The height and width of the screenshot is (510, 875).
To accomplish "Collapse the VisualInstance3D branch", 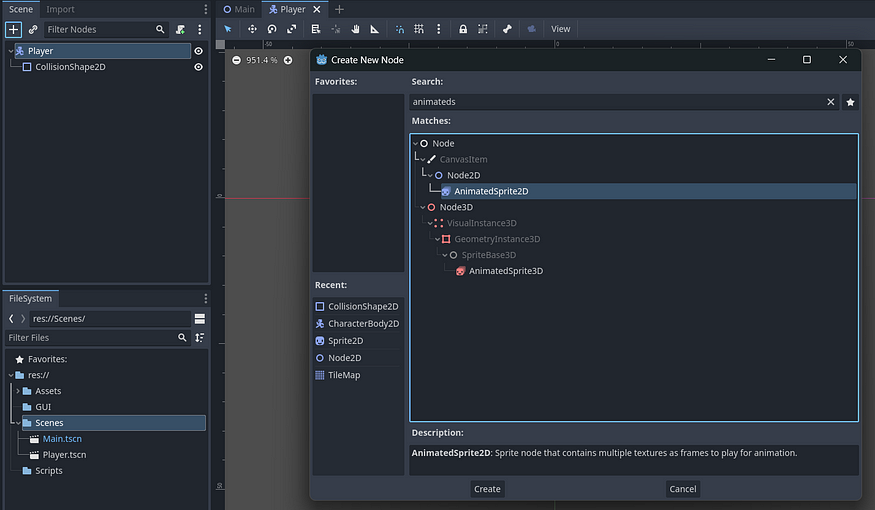I will click(x=430, y=223).
